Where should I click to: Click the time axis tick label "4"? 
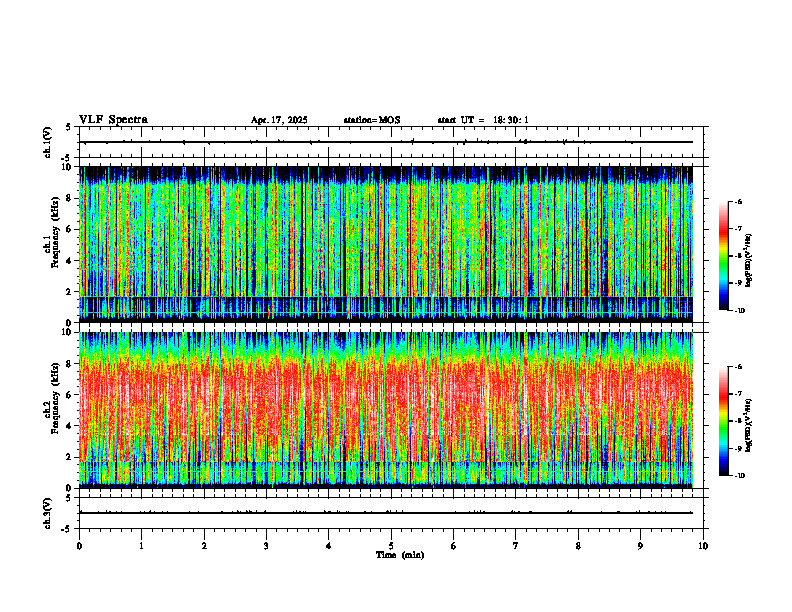328,546
